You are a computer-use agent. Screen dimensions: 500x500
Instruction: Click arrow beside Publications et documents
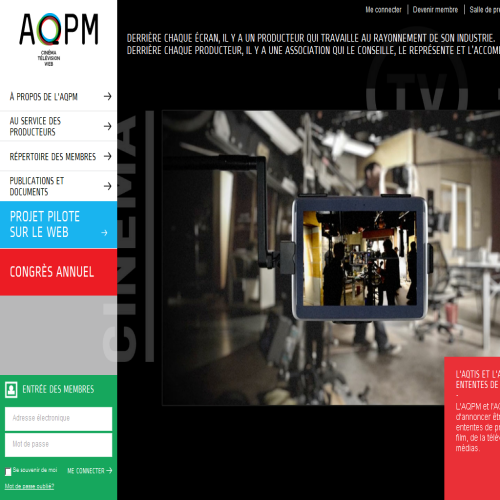[107, 186]
